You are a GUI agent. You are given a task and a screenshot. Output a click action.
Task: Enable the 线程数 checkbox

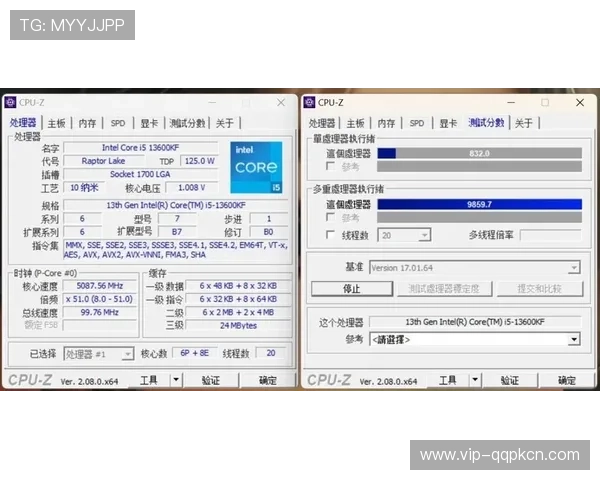click(331, 235)
